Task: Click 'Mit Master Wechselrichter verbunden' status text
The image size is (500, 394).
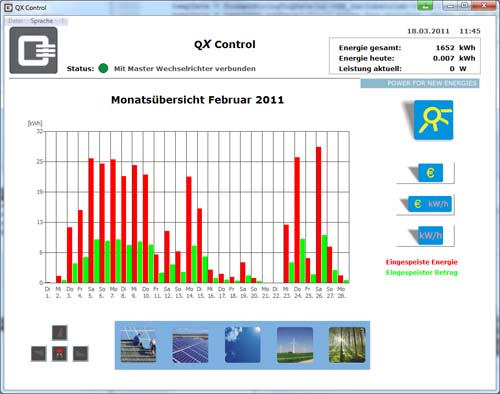Action: [185, 69]
